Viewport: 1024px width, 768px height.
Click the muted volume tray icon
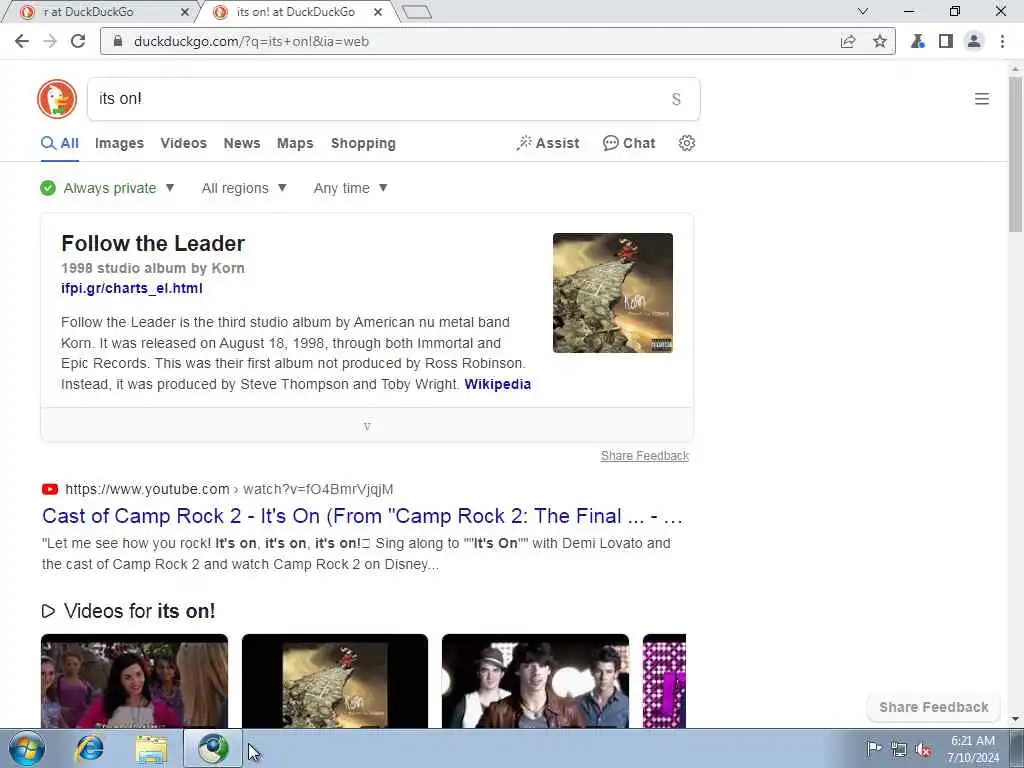(x=923, y=750)
